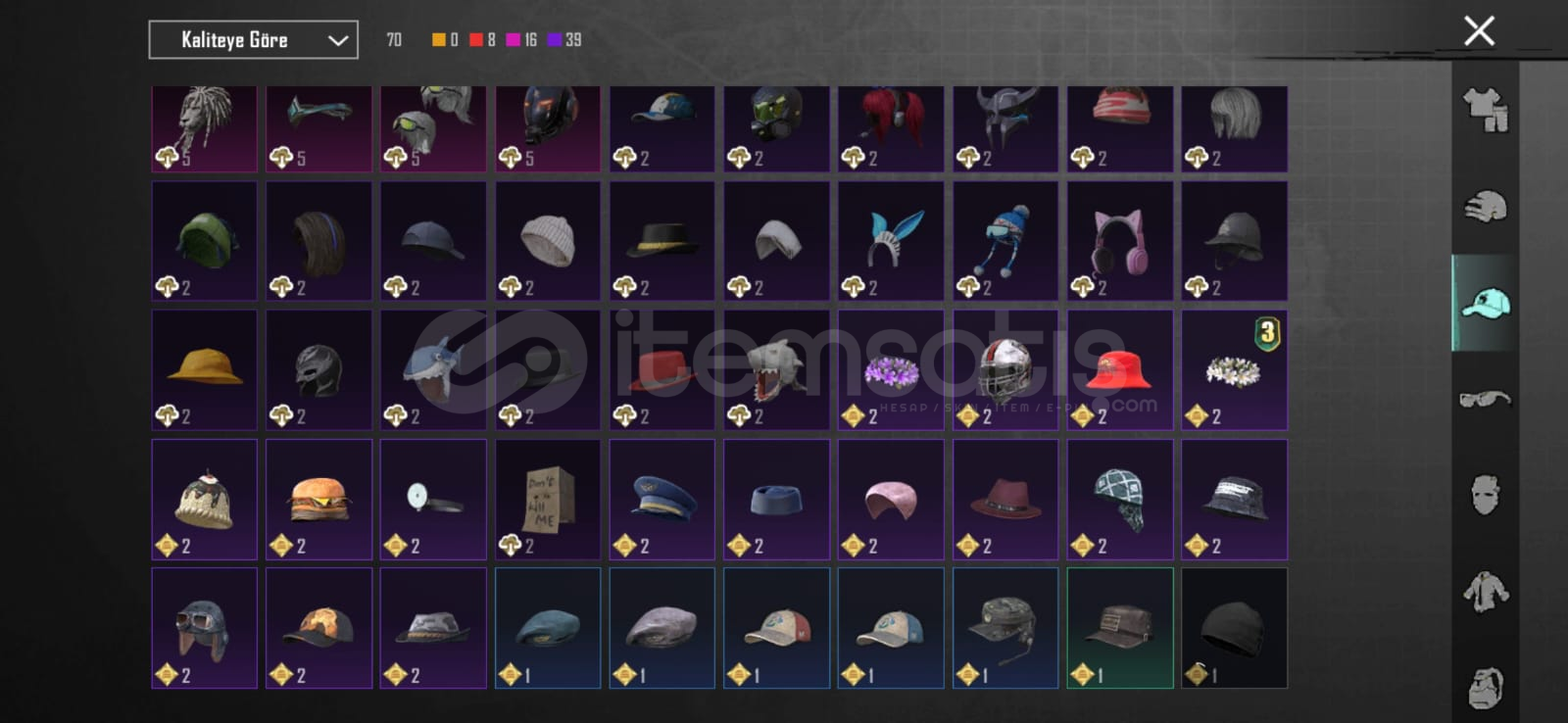The height and width of the screenshot is (723, 1568).
Task: Open the outfit sets category icon
Action: pos(1485,110)
